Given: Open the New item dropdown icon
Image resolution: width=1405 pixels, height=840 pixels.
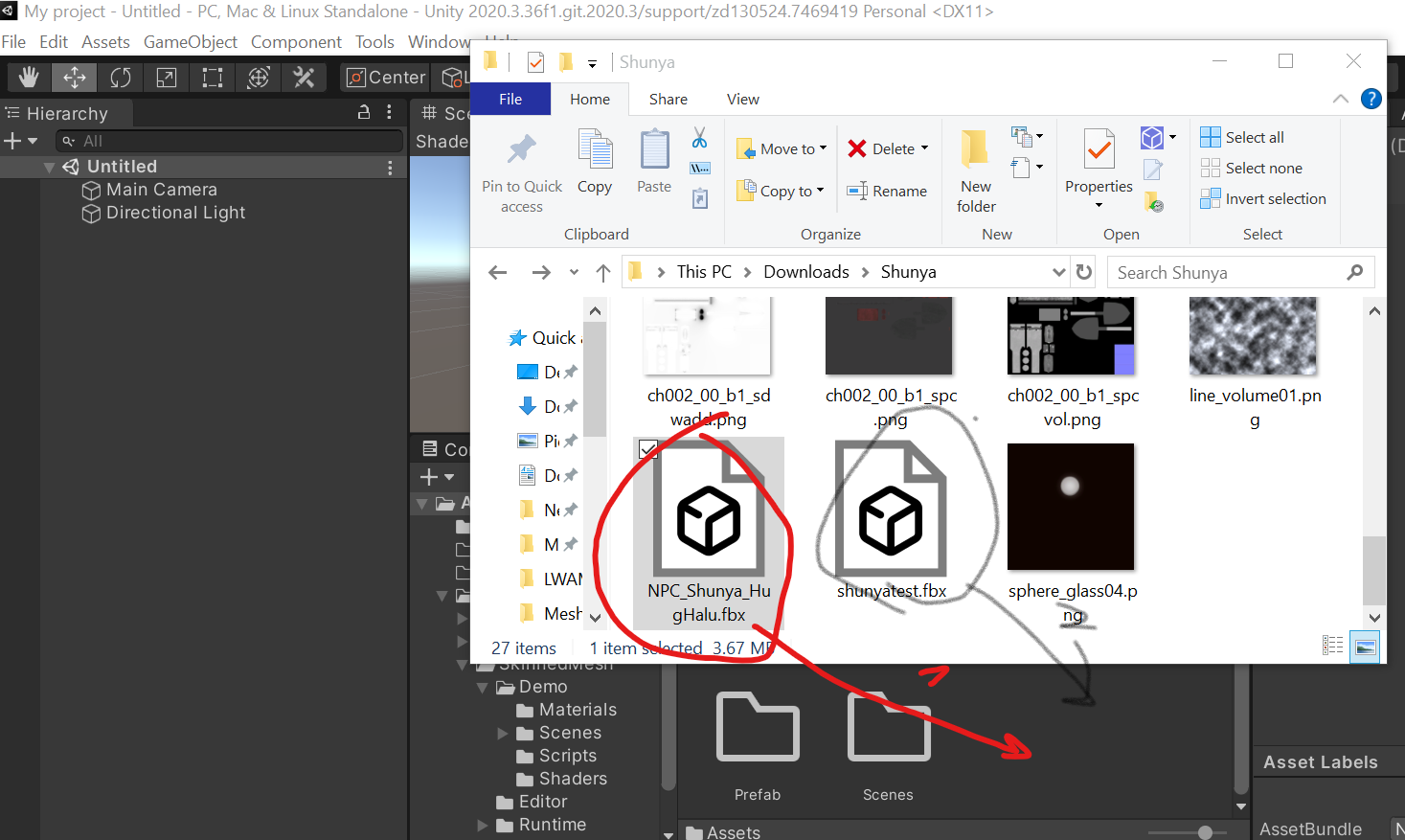Looking at the screenshot, I should click(x=1027, y=136).
